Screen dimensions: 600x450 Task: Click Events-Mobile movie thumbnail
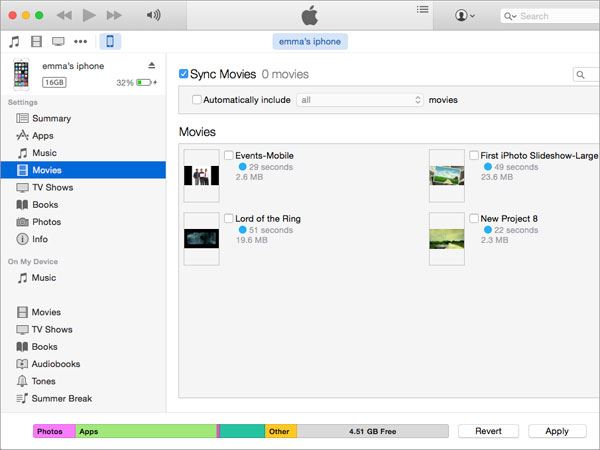[x=202, y=176]
